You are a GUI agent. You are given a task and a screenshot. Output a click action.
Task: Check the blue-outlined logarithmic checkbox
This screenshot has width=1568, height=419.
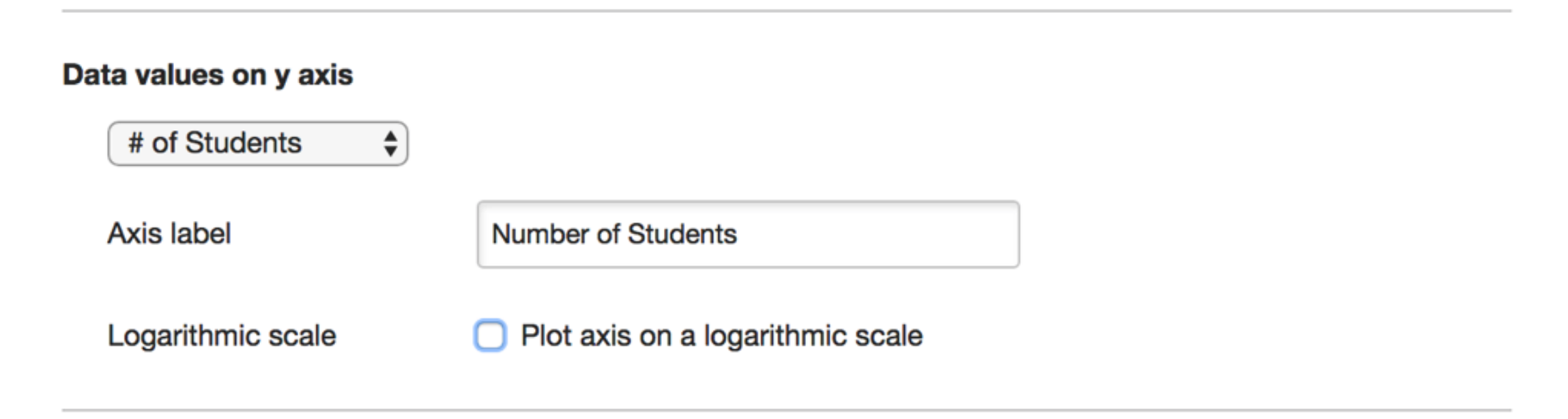(490, 335)
